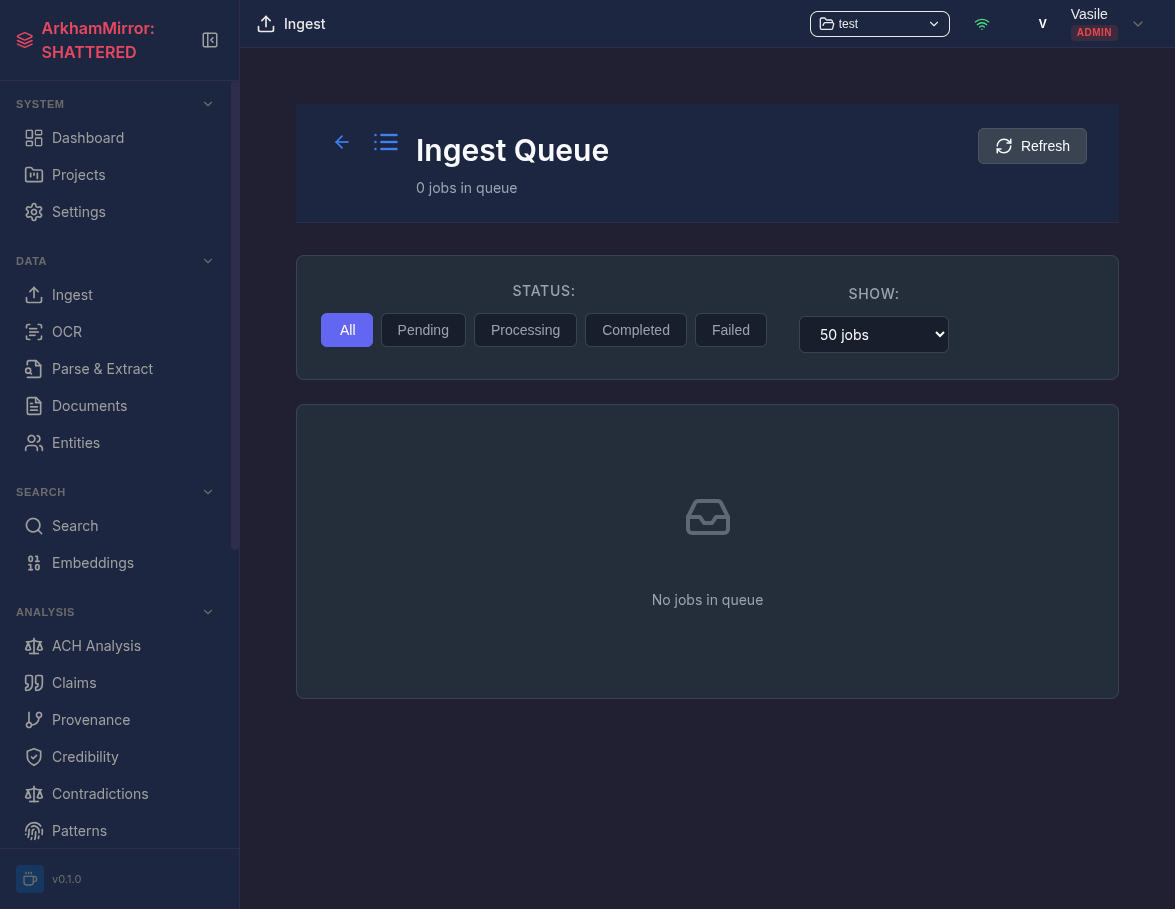Click the ArkhamMirror: SHATTERED title link
Screen dimensions: 1175x909
tap(98, 40)
